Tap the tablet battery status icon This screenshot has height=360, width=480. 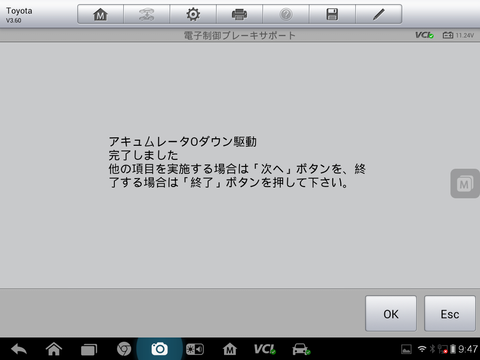(453, 349)
